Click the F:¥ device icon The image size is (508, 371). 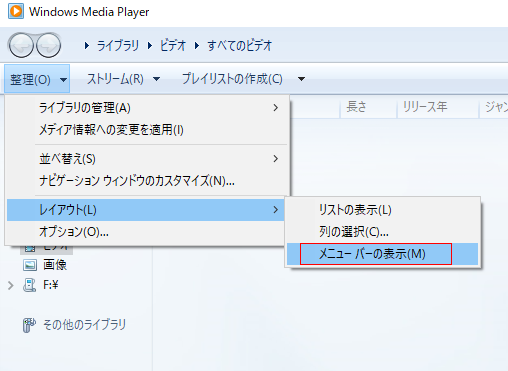(x=30, y=285)
